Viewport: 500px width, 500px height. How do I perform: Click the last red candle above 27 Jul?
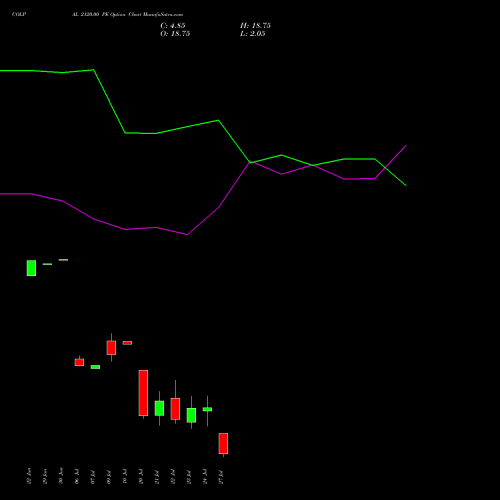223,444
